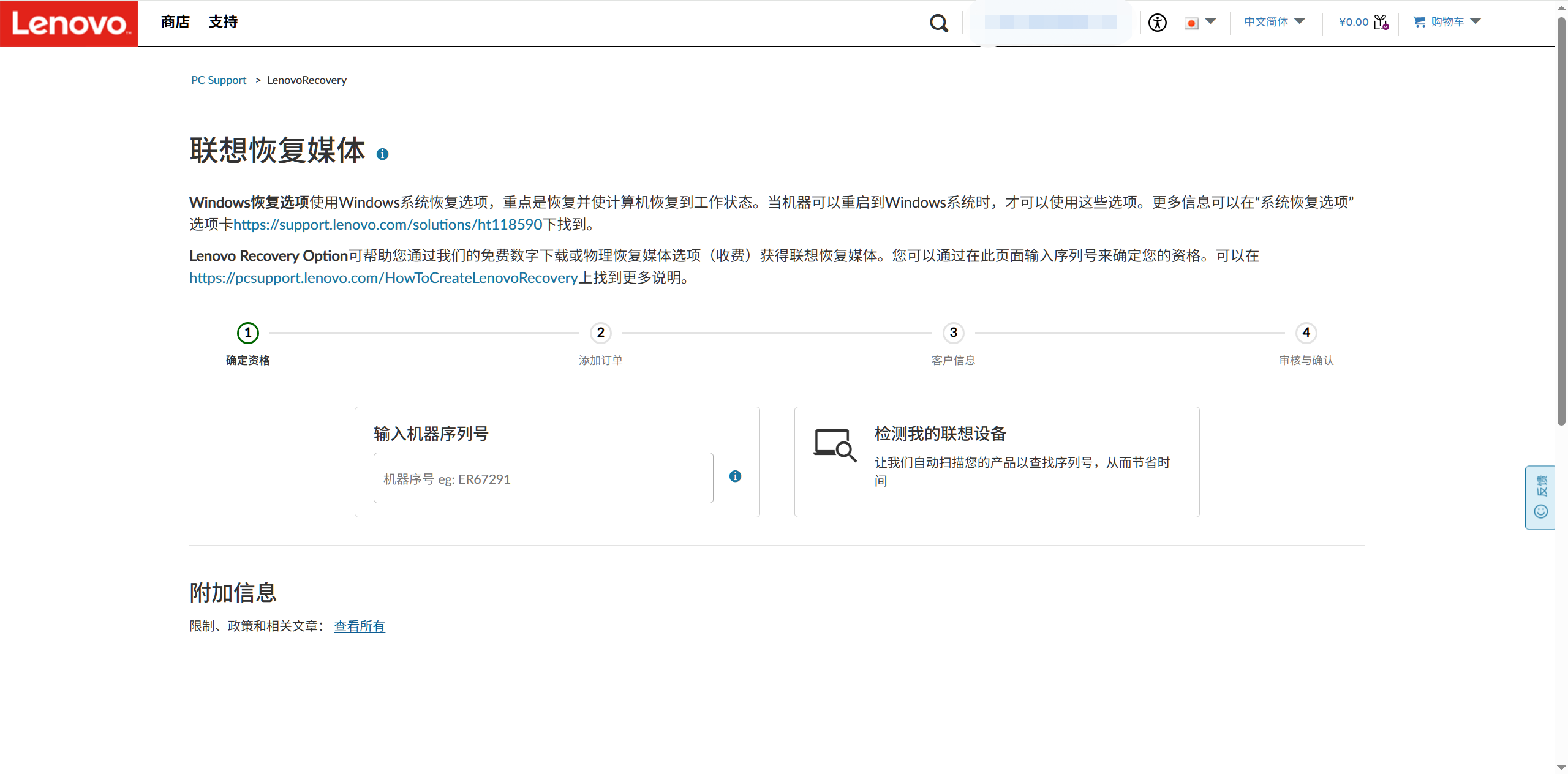Viewport: 1568px width, 774px height.
Task: Open the 支持 menu
Action: click(223, 22)
